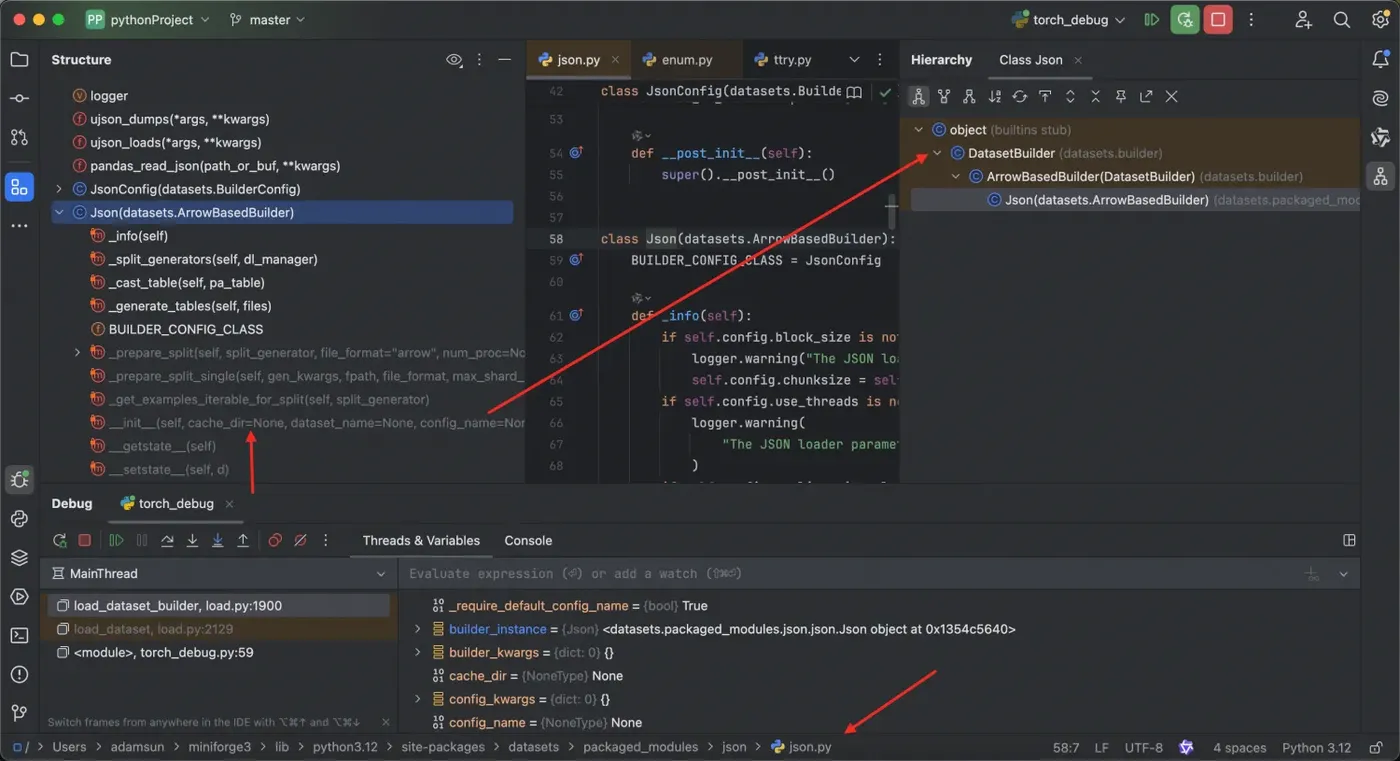Switch to the subtypes hierarchy view
The image size is (1400, 761).
tap(969, 96)
